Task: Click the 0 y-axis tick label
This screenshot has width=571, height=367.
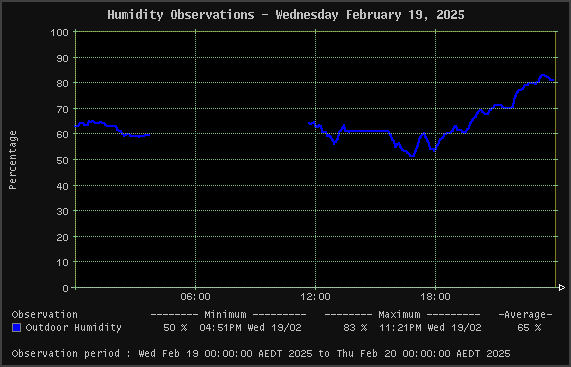Action: tap(66, 288)
